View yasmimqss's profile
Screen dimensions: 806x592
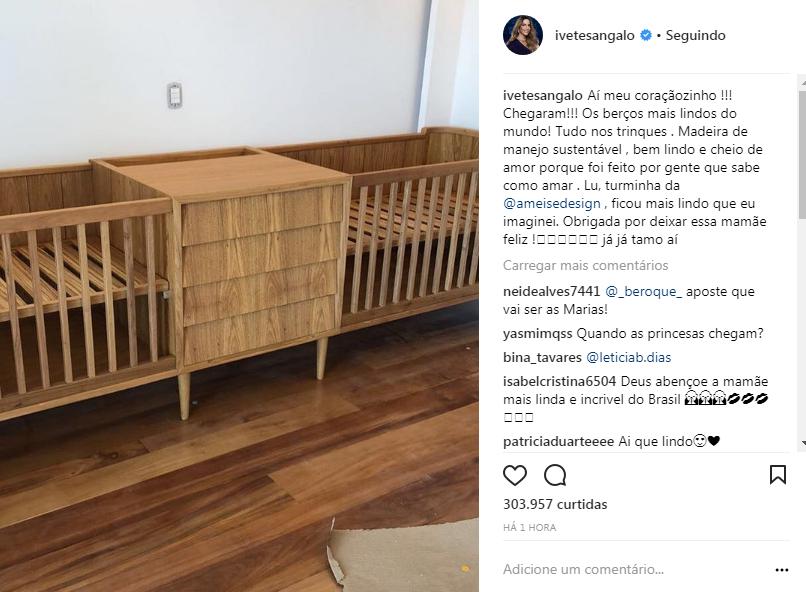coord(537,334)
